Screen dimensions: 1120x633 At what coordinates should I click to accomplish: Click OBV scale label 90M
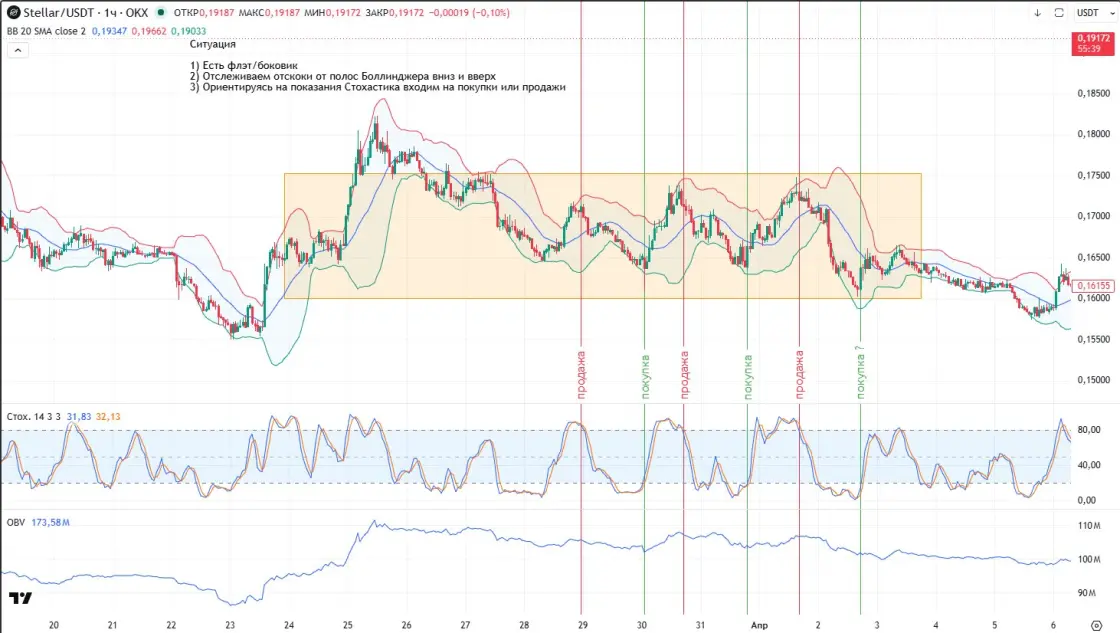tap(1086, 593)
